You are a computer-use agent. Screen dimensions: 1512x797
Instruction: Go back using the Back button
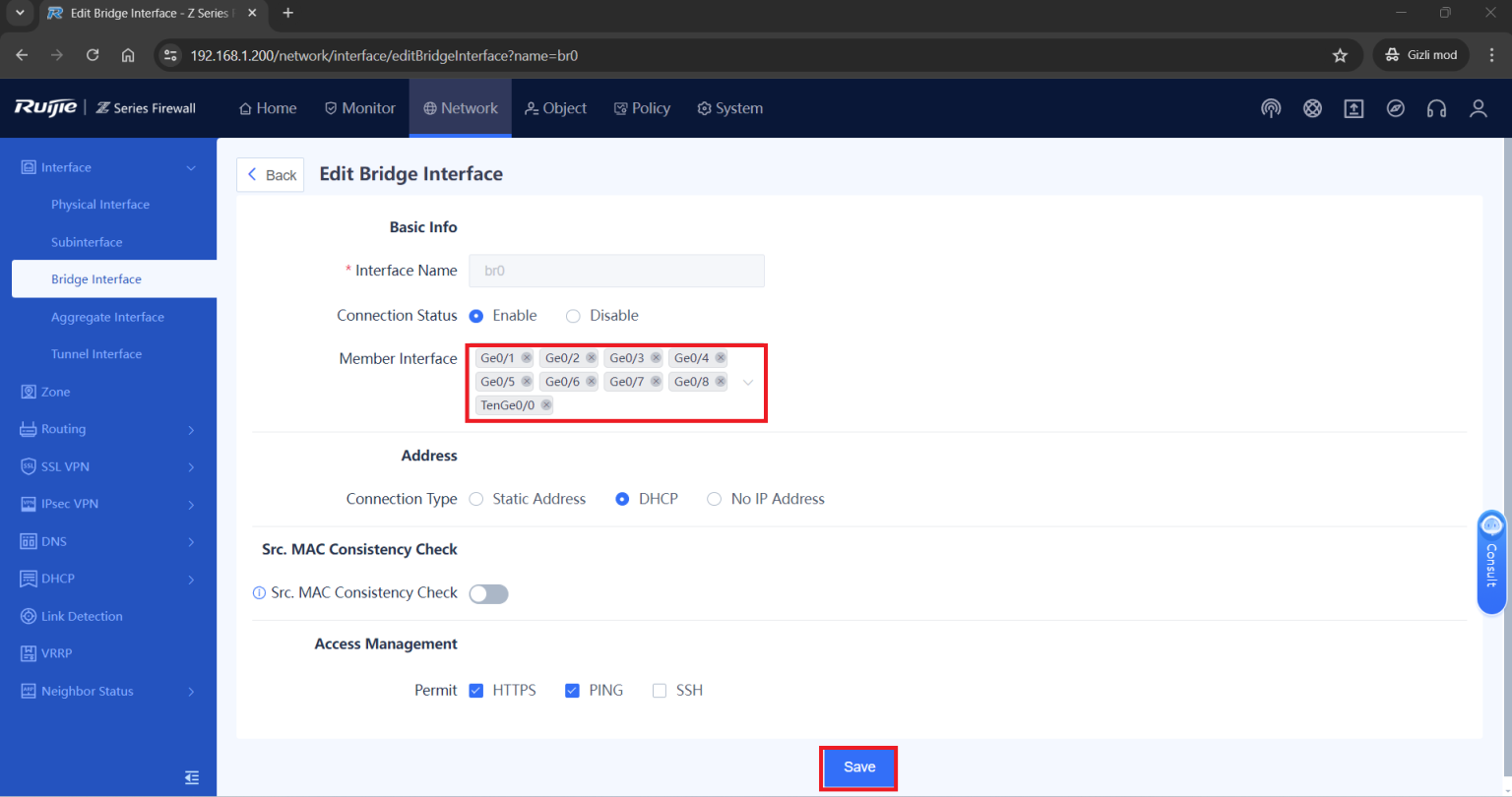click(270, 174)
